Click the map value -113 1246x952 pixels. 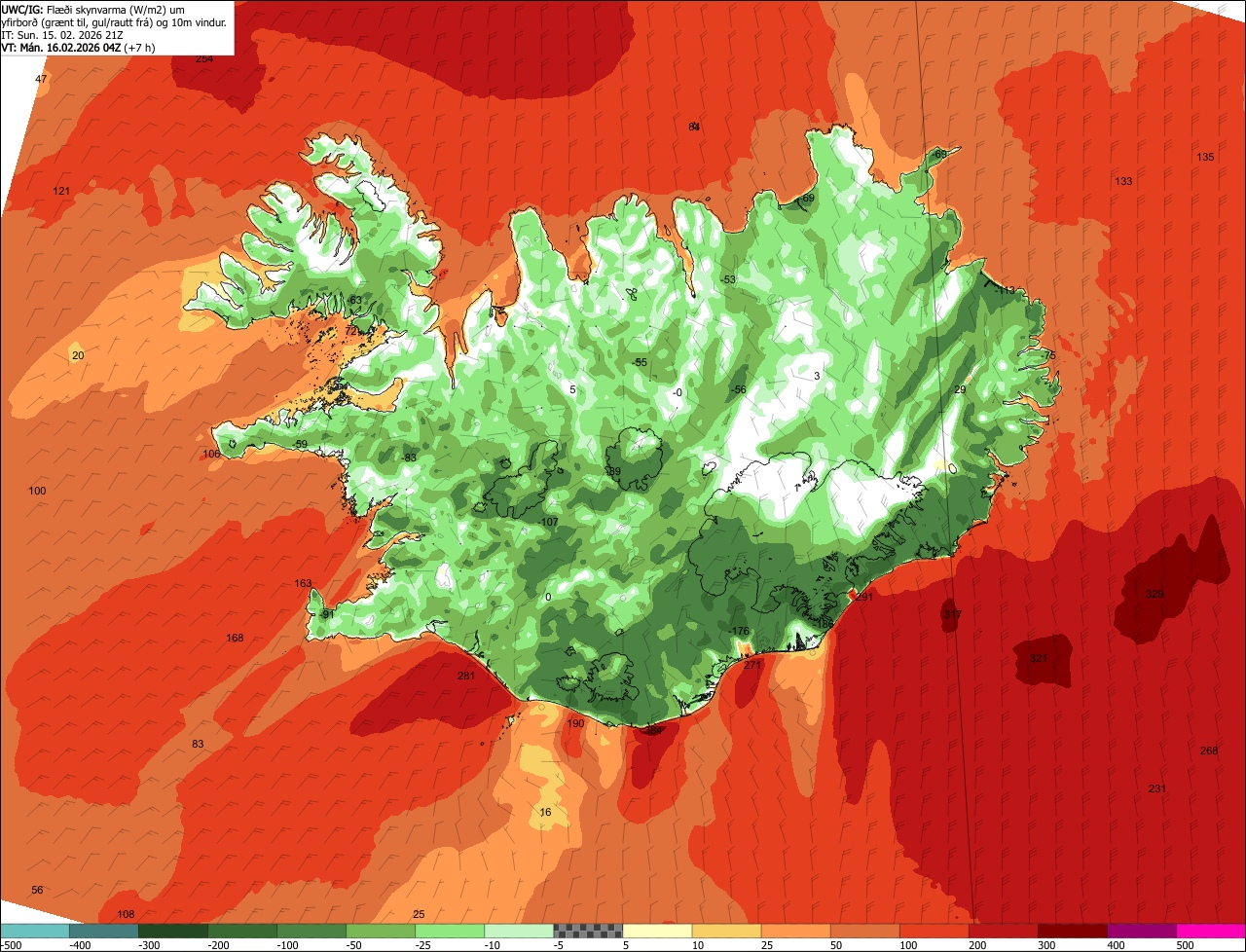click(x=1004, y=290)
